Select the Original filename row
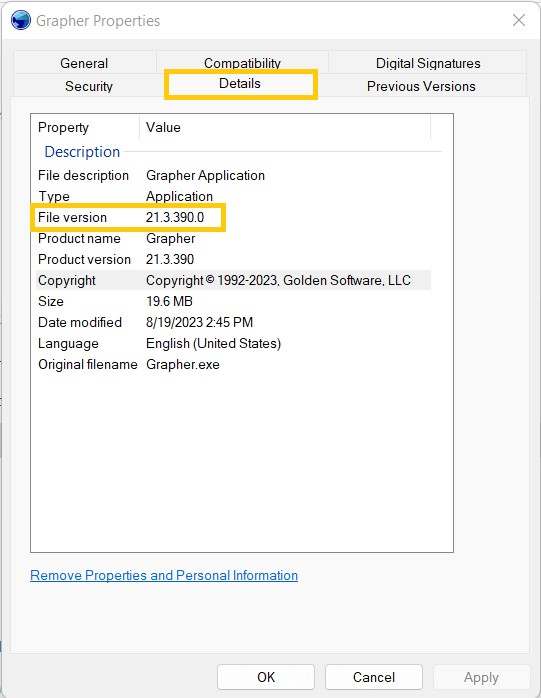 tap(233, 364)
